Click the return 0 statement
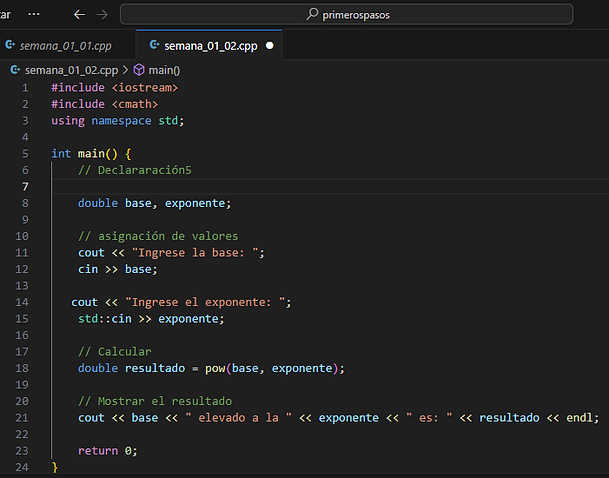The height and width of the screenshot is (478, 609). click(x=107, y=450)
